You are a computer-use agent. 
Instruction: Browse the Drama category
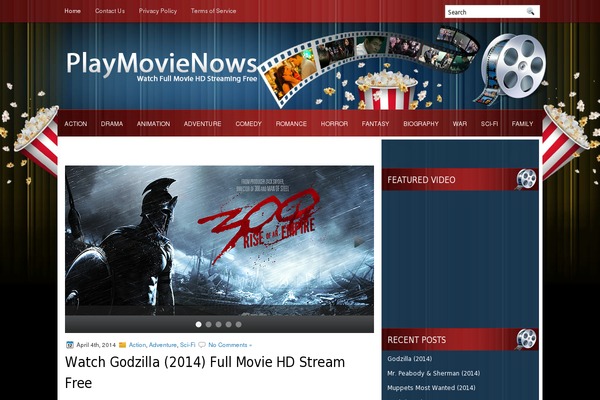click(x=112, y=124)
